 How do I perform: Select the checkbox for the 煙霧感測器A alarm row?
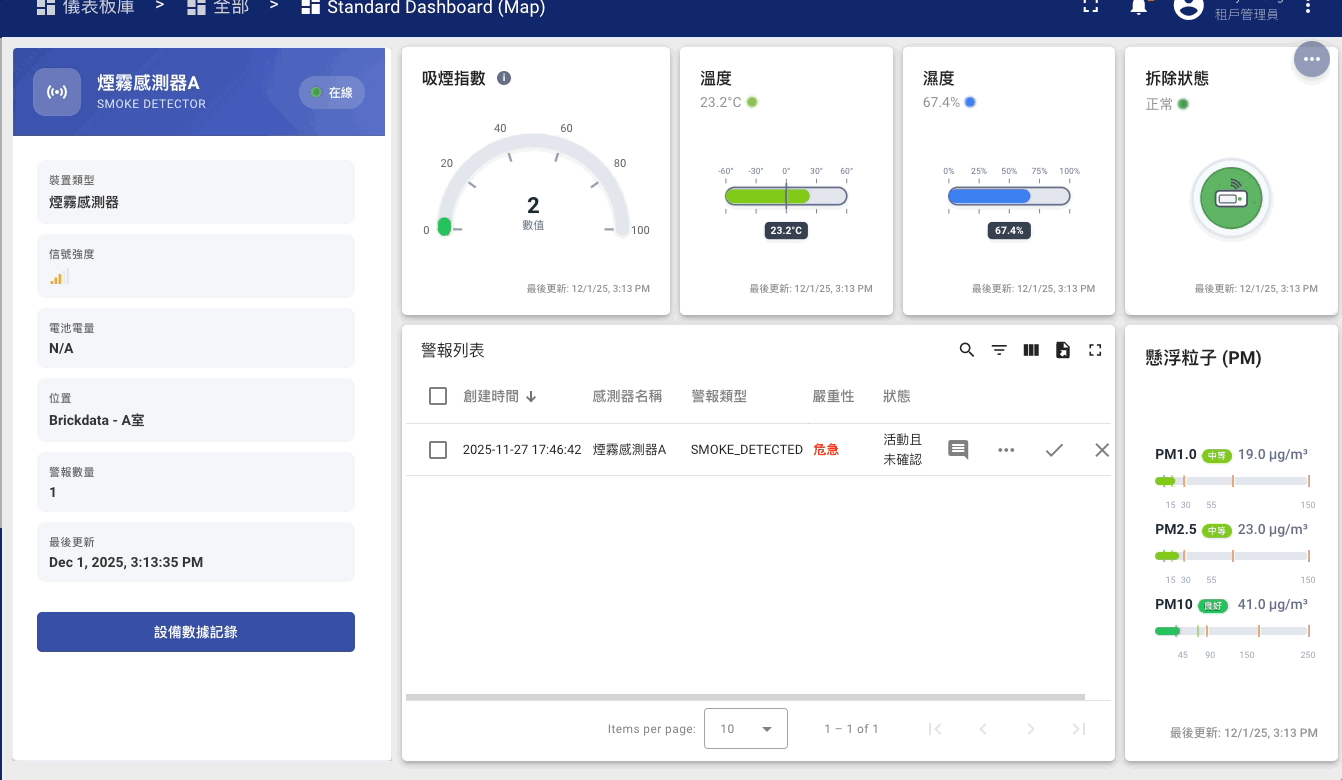(437, 450)
